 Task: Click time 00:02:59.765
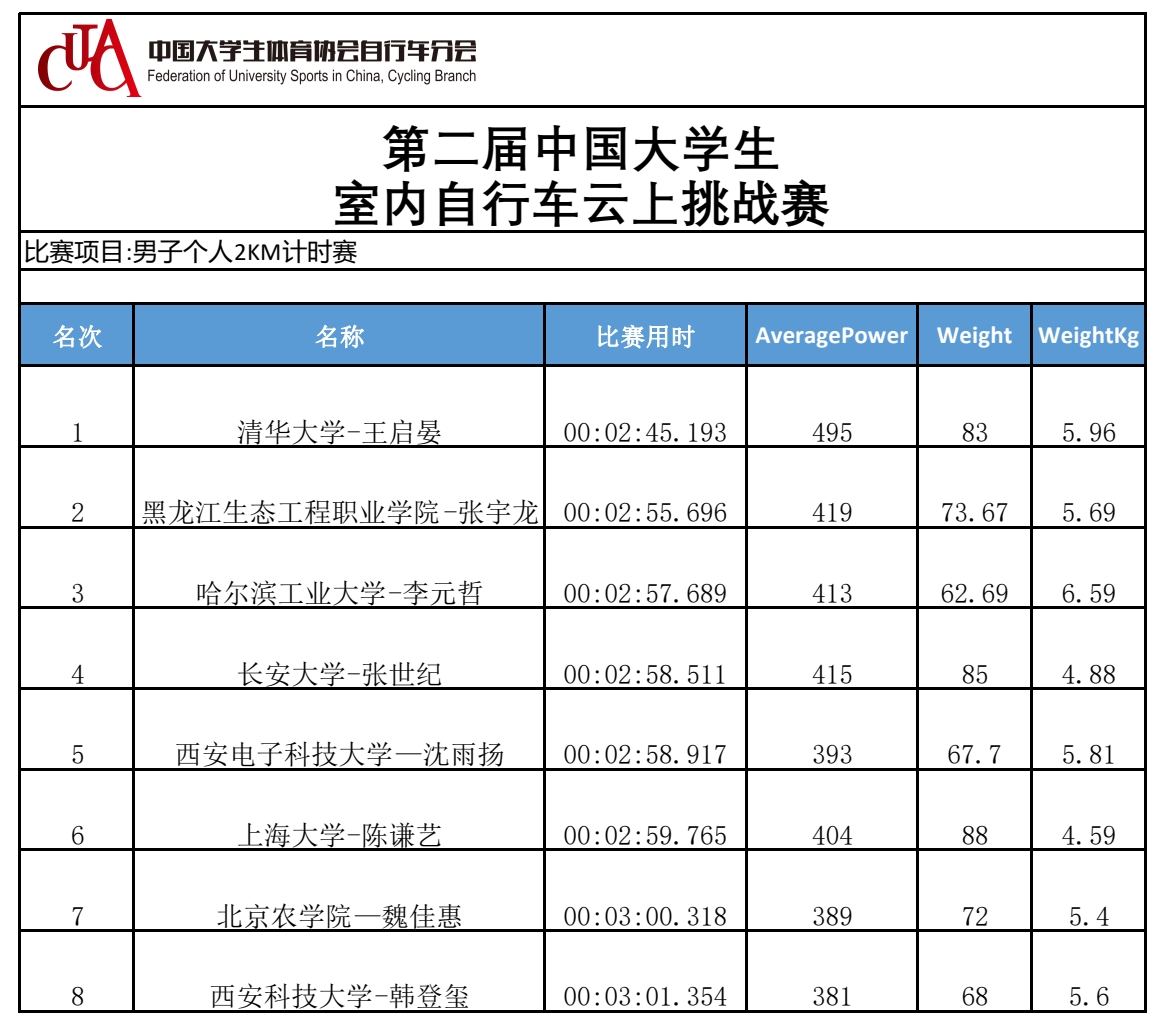(x=645, y=836)
